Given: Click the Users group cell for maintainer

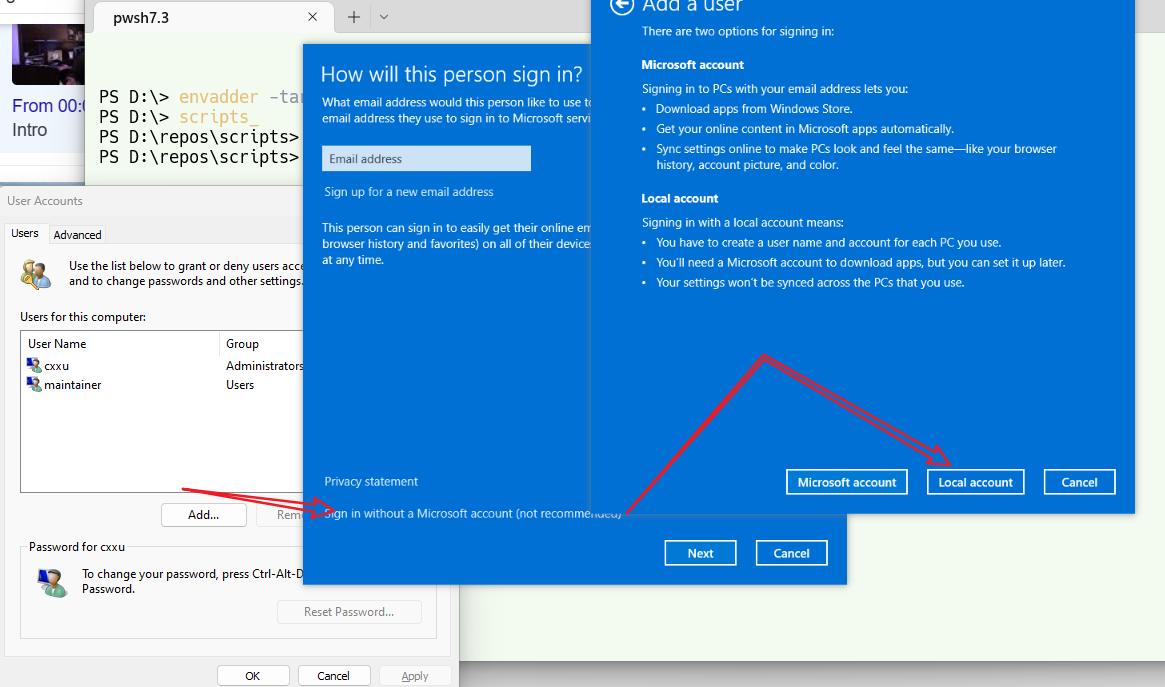Looking at the screenshot, I should [x=240, y=385].
